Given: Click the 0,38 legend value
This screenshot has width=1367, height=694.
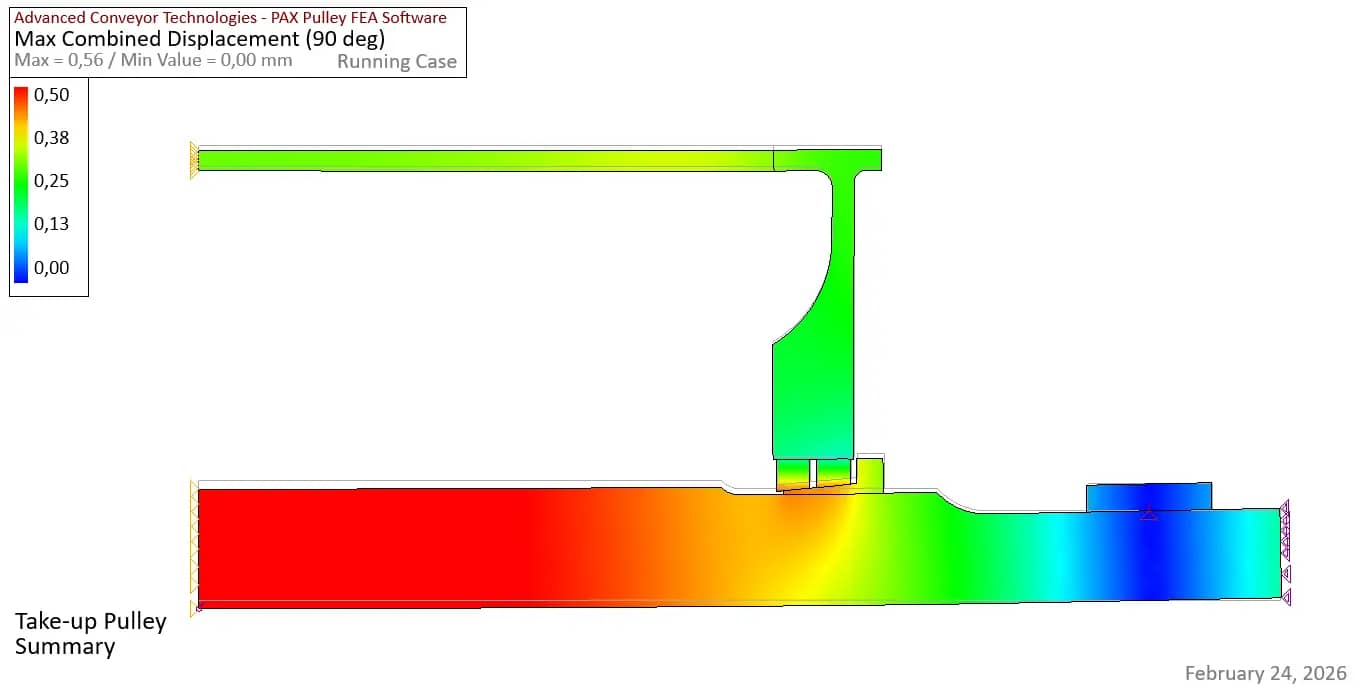Looking at the screenshot, I should [x=51, y=138].
